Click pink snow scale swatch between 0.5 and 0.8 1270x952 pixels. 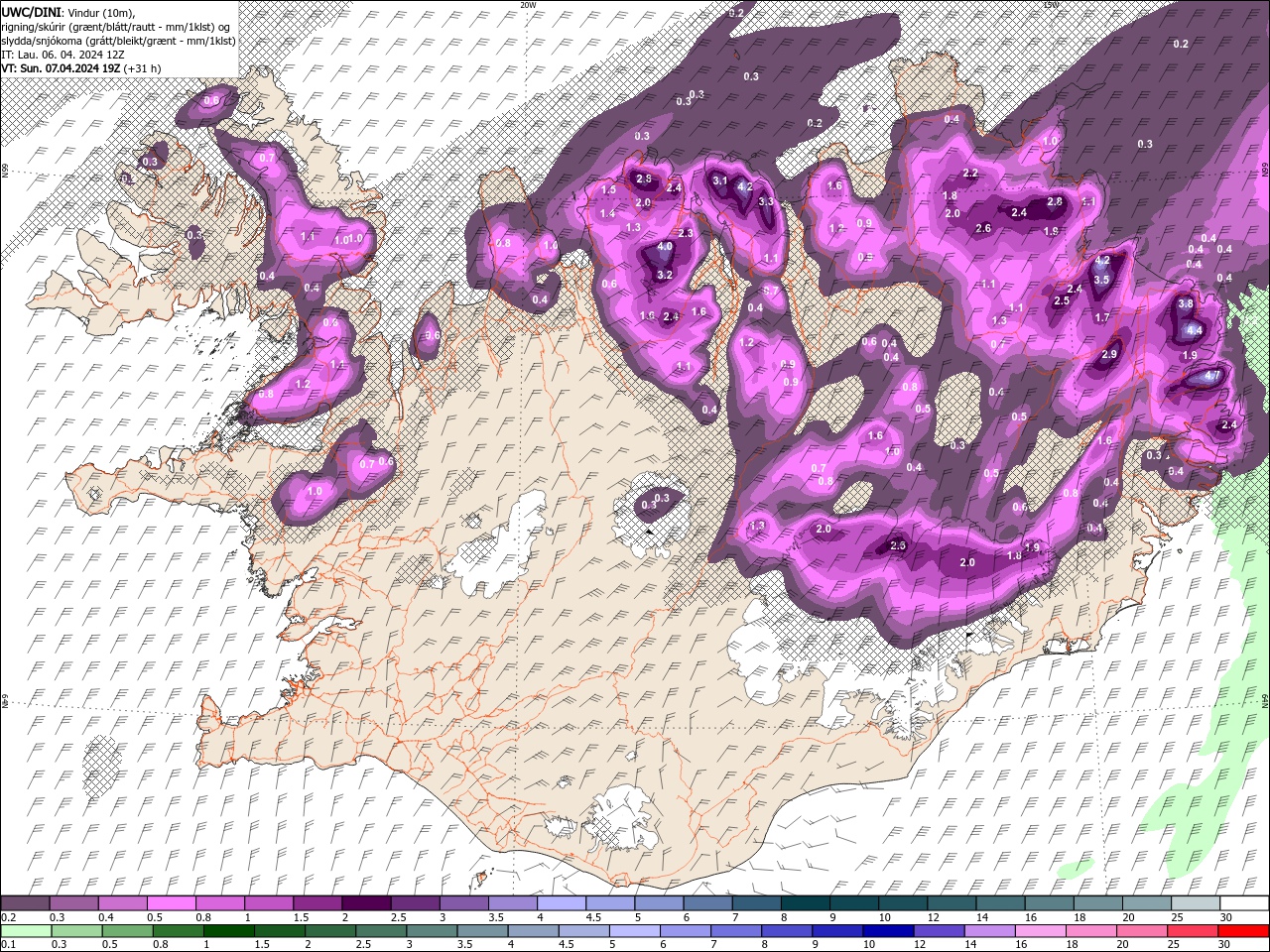click(171, 903)
